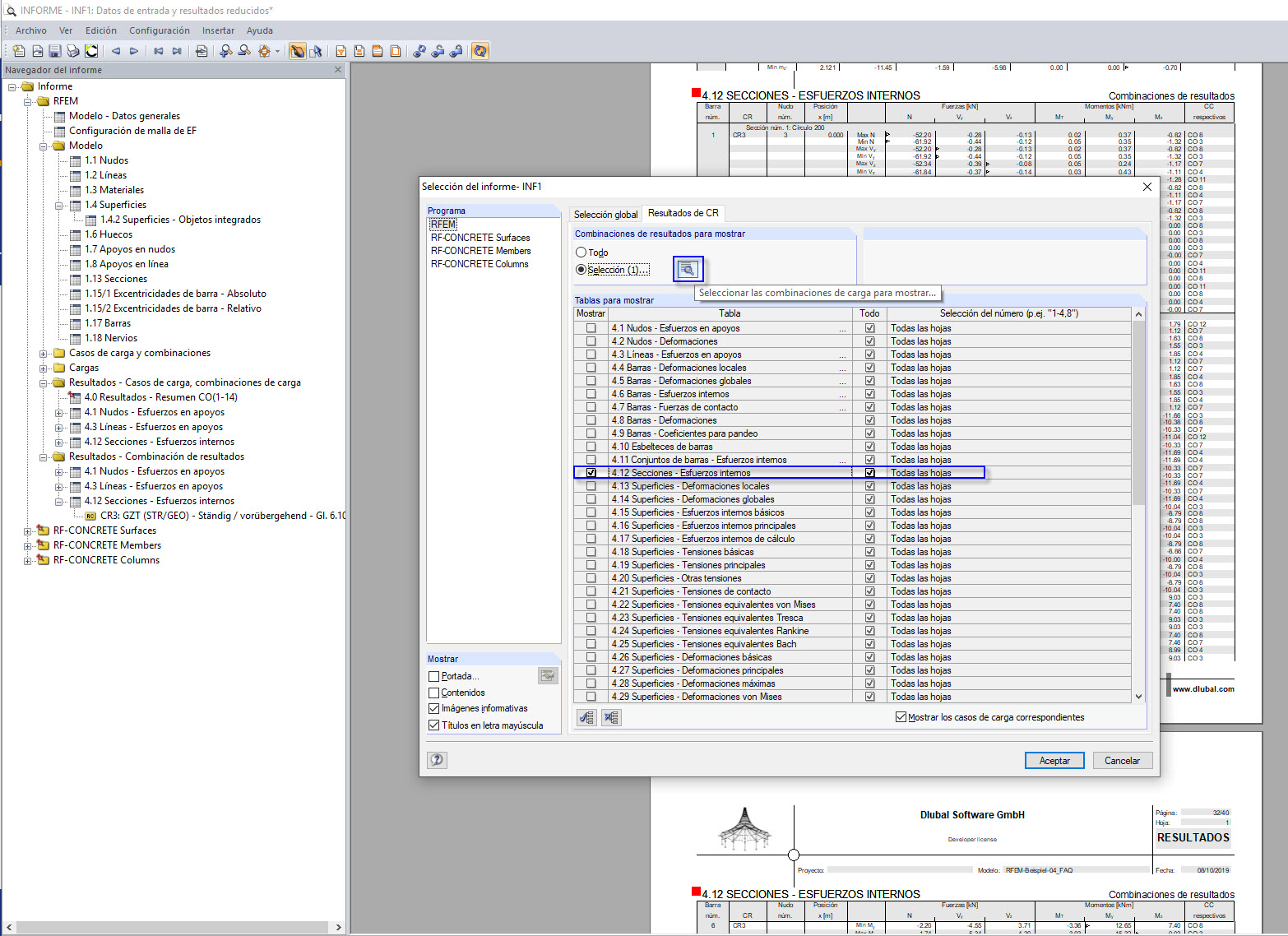The height and width of the screenshot is (936, 1288).
Task: Go to the next page with right arrow
Action: pyautogui.click(x=134, y=51)
